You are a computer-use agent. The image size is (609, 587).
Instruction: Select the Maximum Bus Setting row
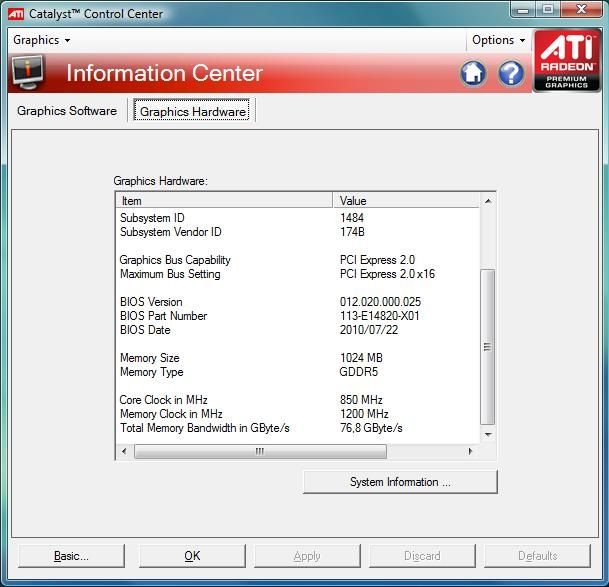tap(298, 274)
